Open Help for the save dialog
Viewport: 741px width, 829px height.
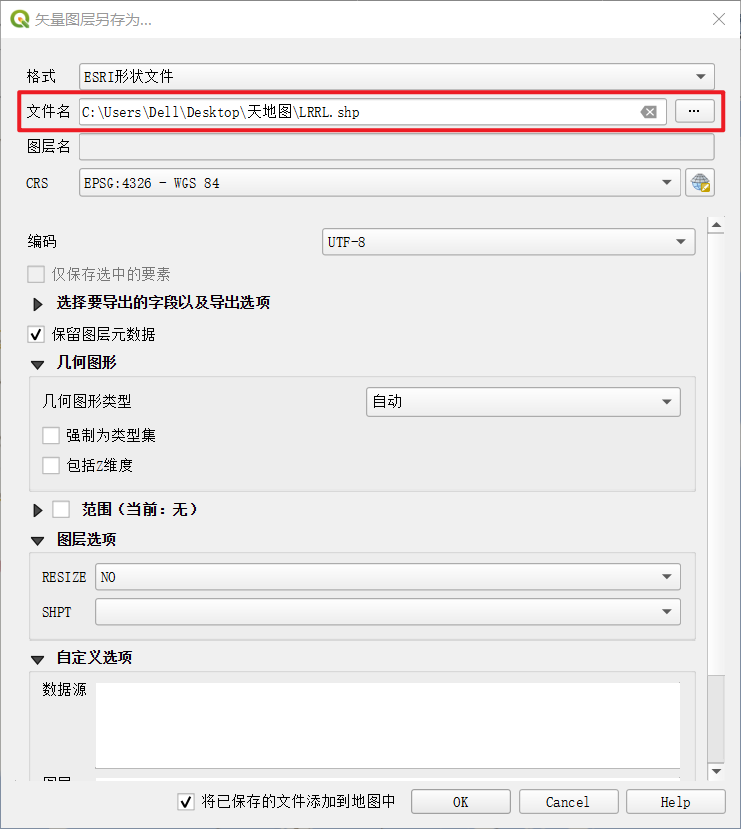675,802
